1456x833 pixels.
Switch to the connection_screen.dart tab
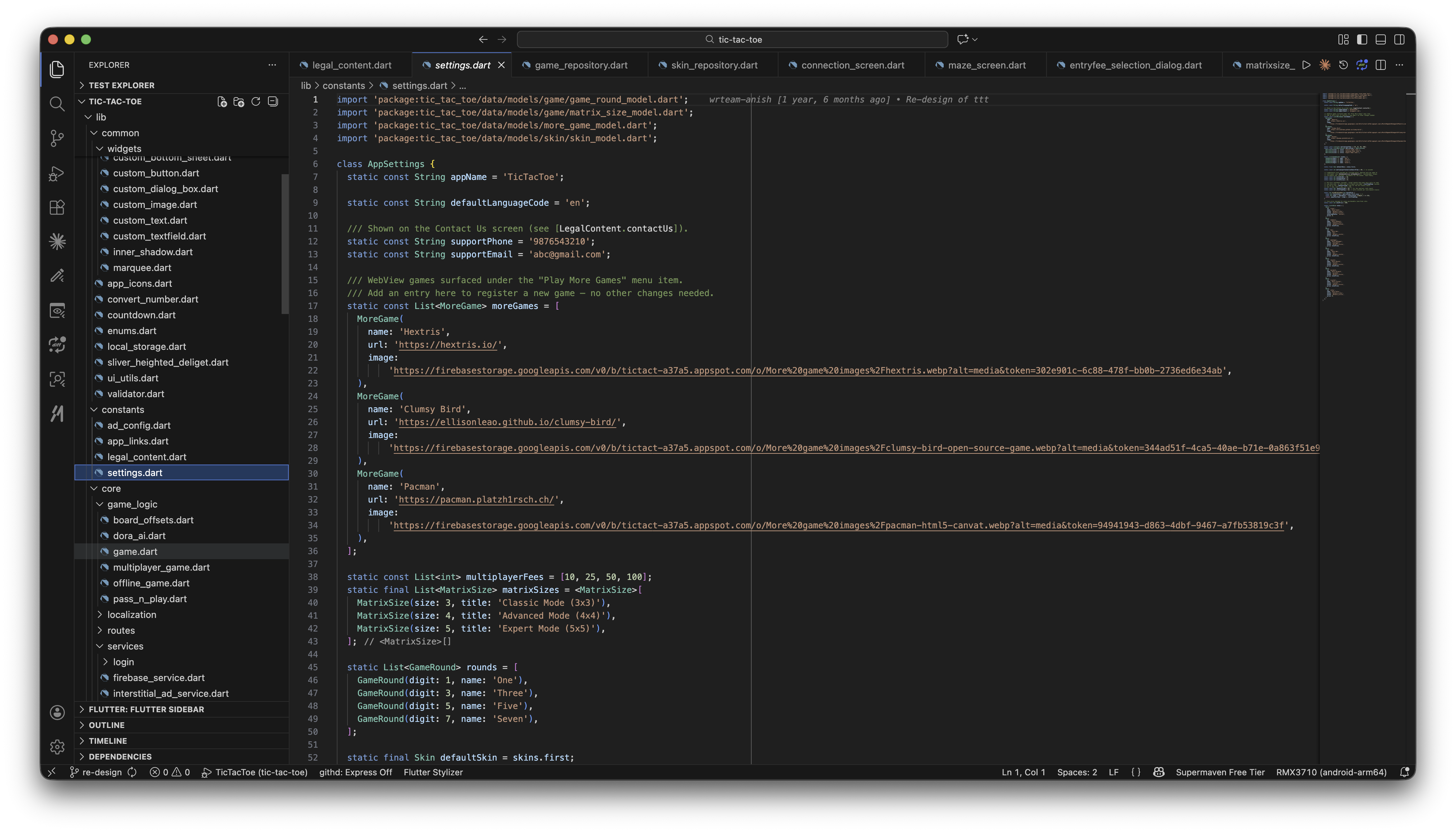(852, 65)
